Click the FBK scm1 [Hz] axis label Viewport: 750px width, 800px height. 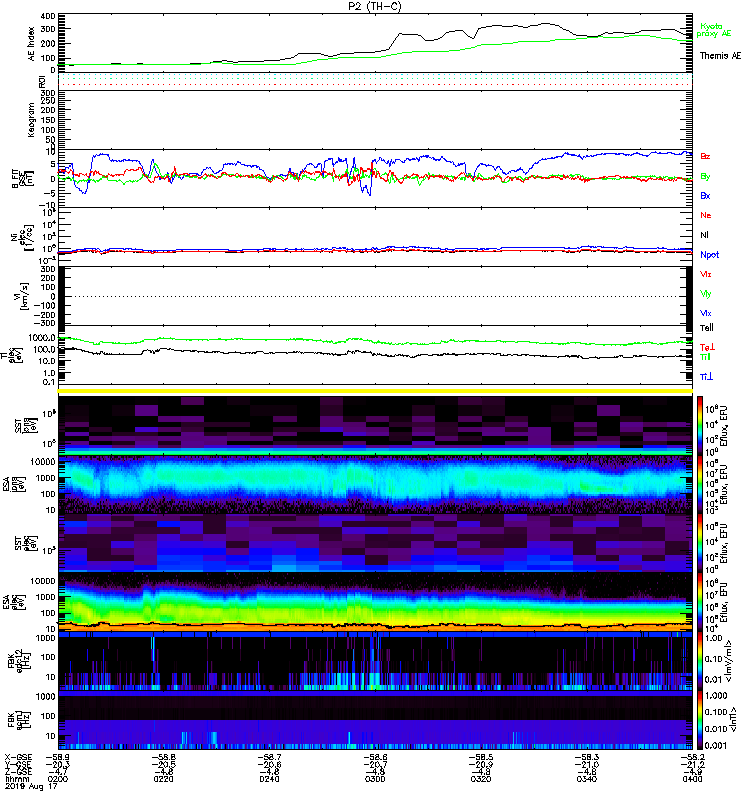pos(19,718)
